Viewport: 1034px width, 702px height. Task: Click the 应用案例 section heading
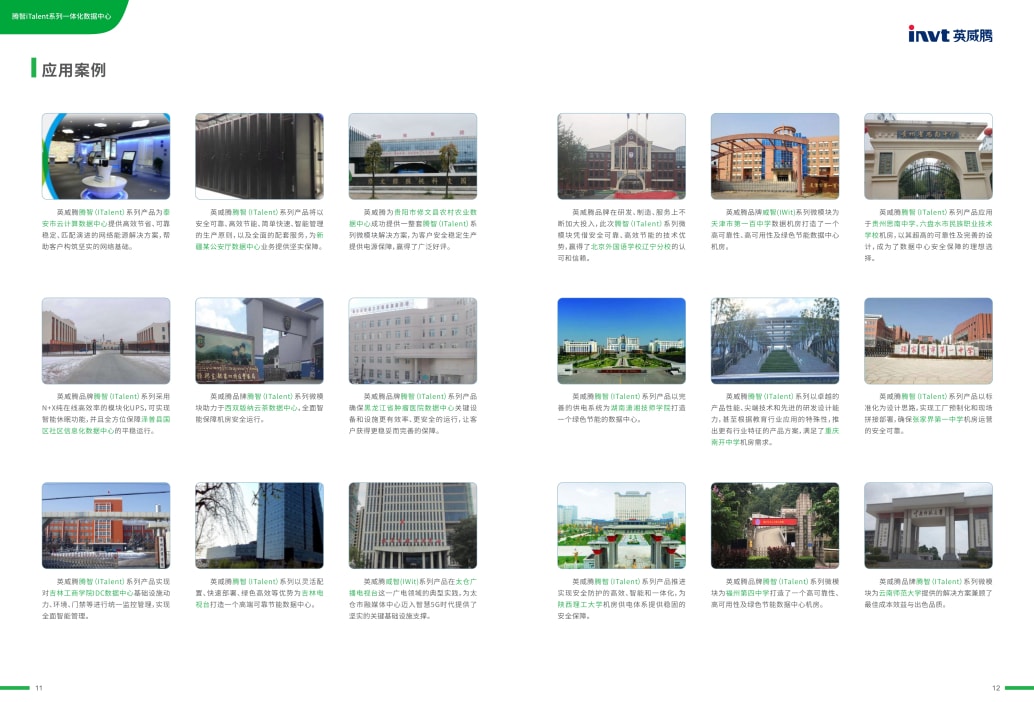73,70
